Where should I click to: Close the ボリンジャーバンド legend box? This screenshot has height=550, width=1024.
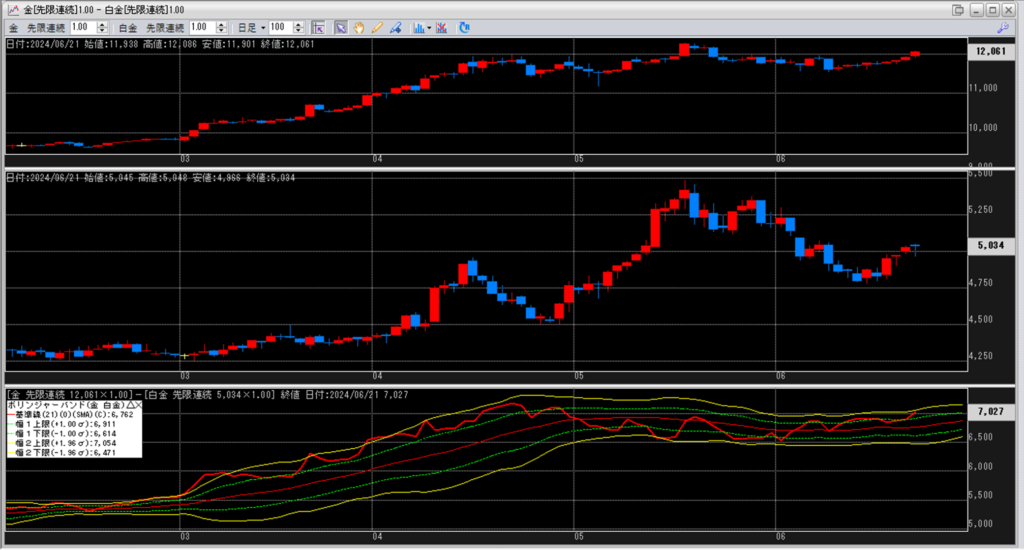click(x=137, y=404)
